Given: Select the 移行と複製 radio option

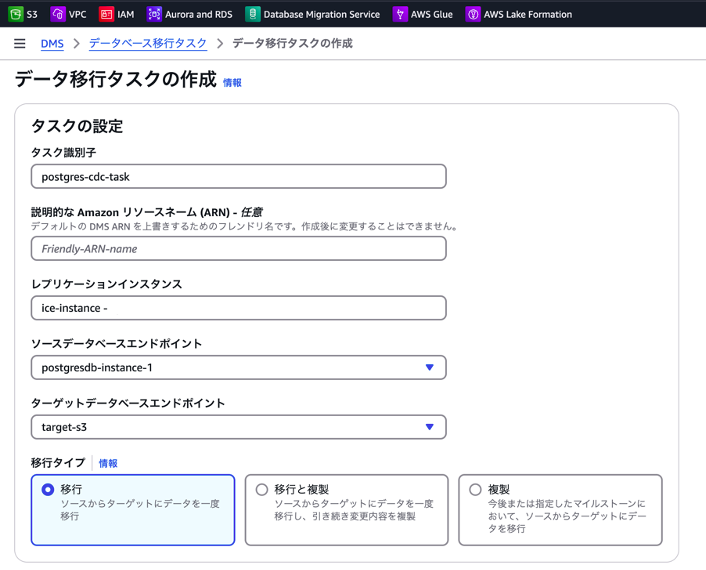Looking at the screenshot, I should (262, 489).
